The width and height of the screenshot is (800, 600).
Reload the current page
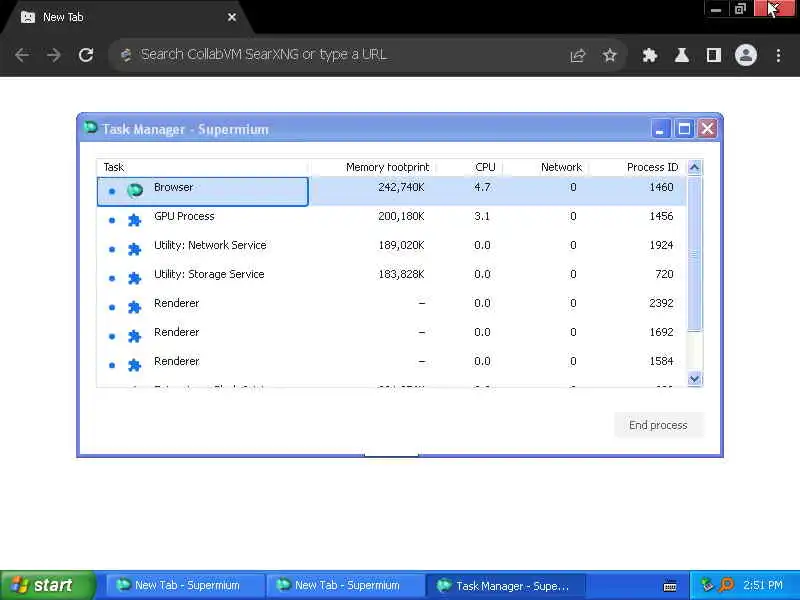[x=86, y=55]
